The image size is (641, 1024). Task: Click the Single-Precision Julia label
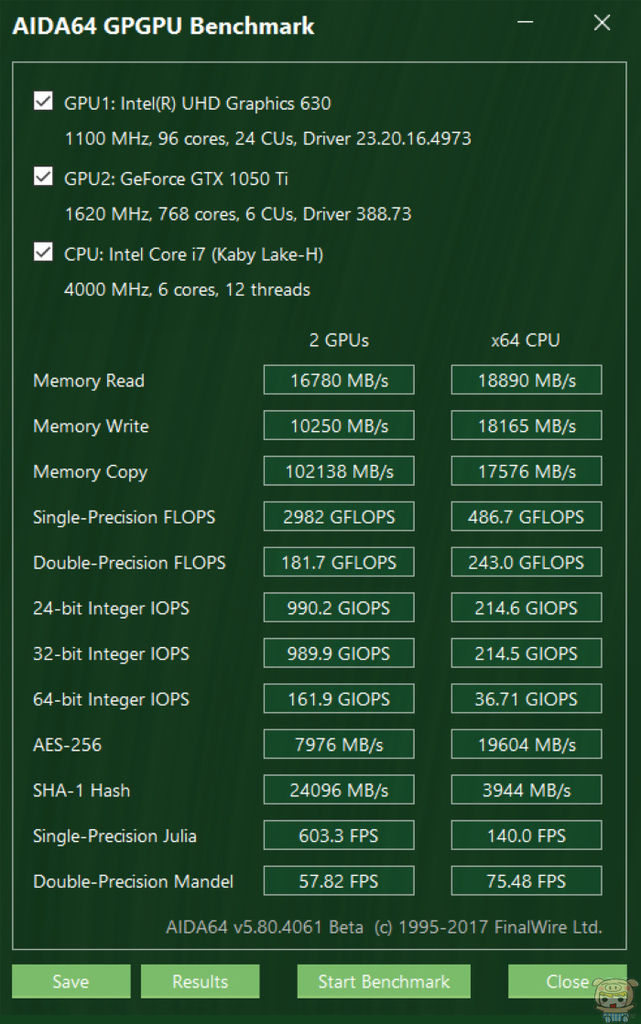114,837
